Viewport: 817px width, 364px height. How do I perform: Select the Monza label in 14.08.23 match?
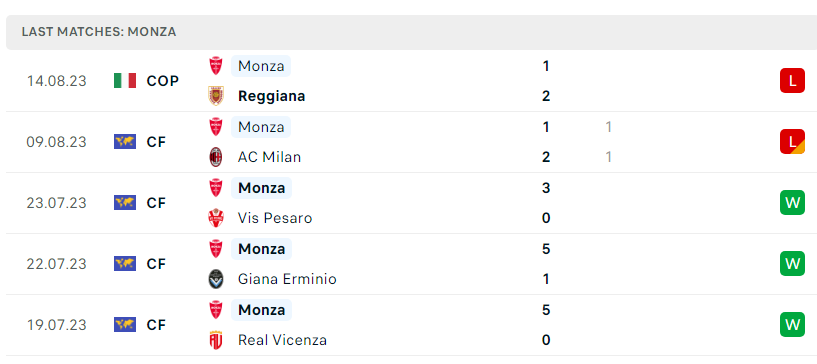coord(261,66)
